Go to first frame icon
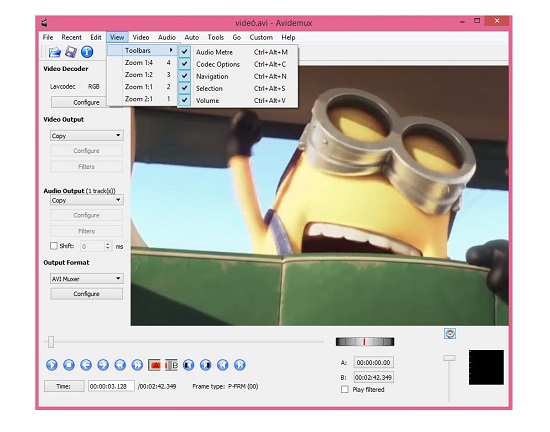The width and height of the screenshot is (550, 432). coord(223,365)
